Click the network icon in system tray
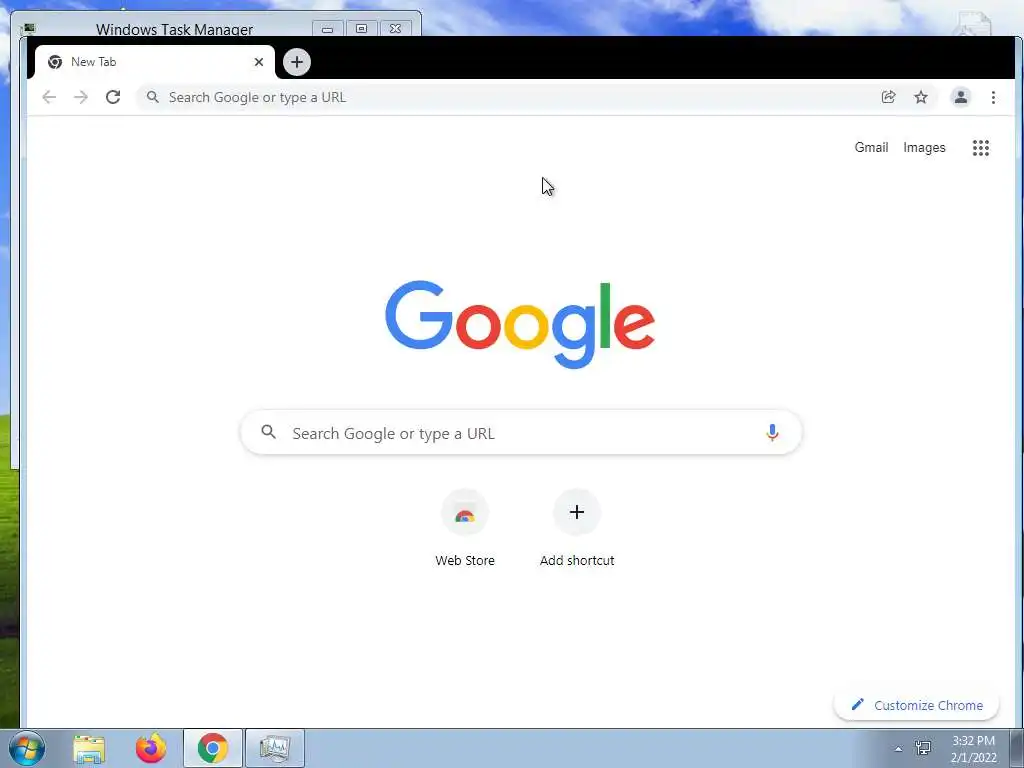Image resolution: width=1024 pixels, height=768 pixels. click(923, 748)
